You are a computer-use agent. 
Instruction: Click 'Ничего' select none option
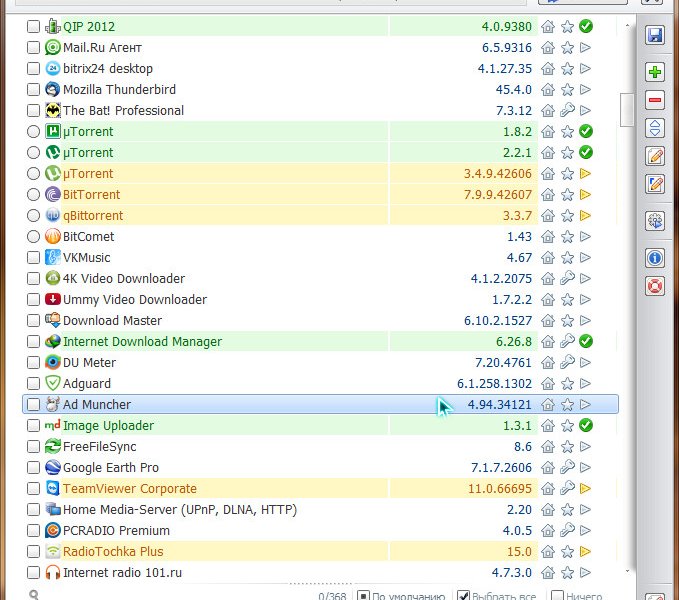576,596
